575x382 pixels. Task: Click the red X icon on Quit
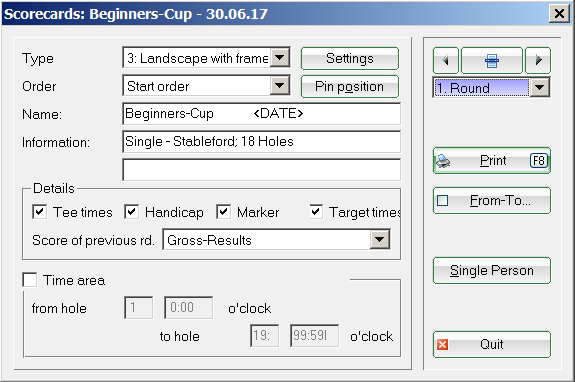pos(443,345)
